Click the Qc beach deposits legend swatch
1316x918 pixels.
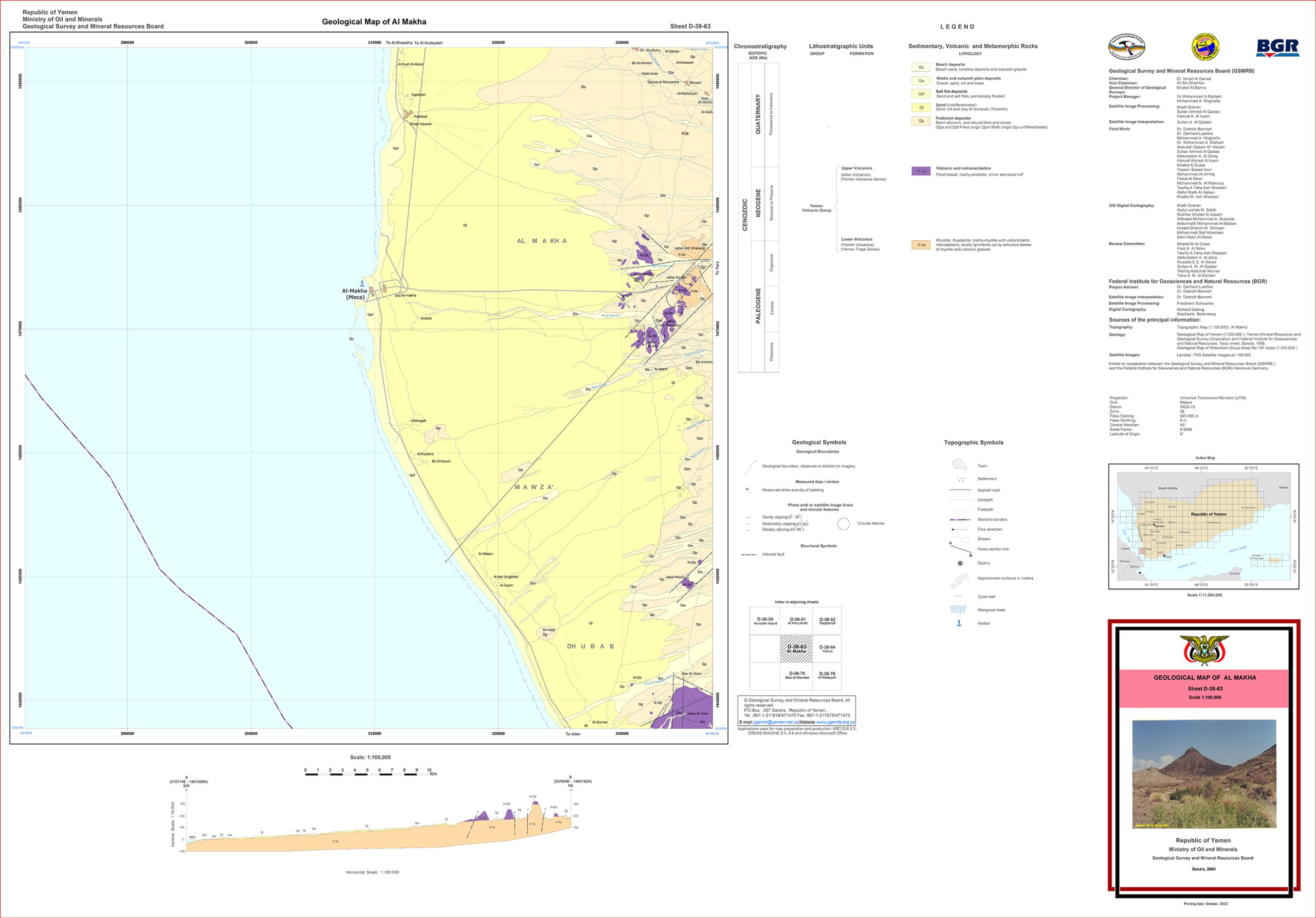[x=921, y=67]
